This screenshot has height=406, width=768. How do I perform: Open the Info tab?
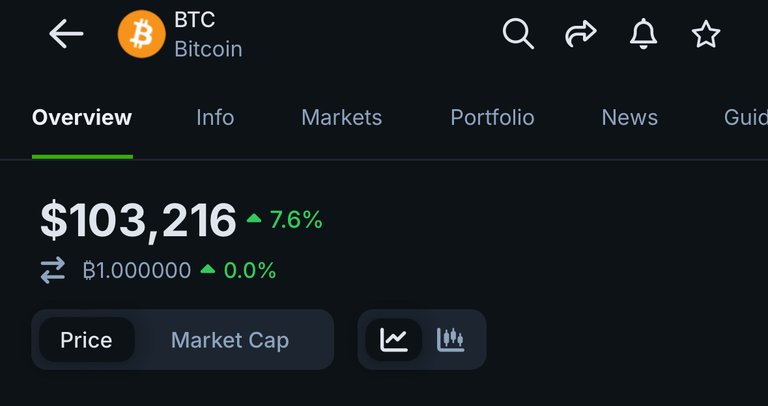215,118
